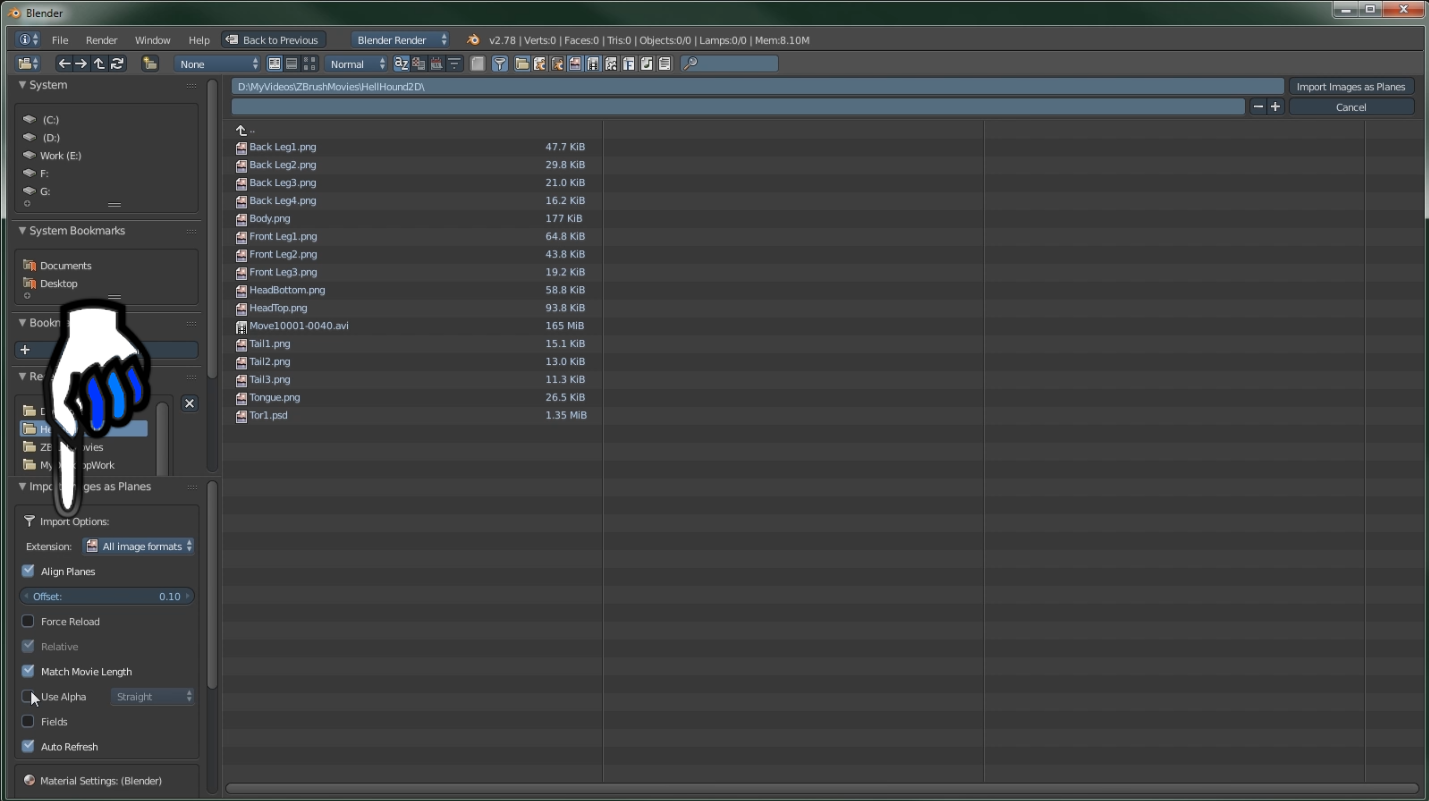Toggle the text files filter icon
Screen dimensions: 1429x801
[665, 64]
